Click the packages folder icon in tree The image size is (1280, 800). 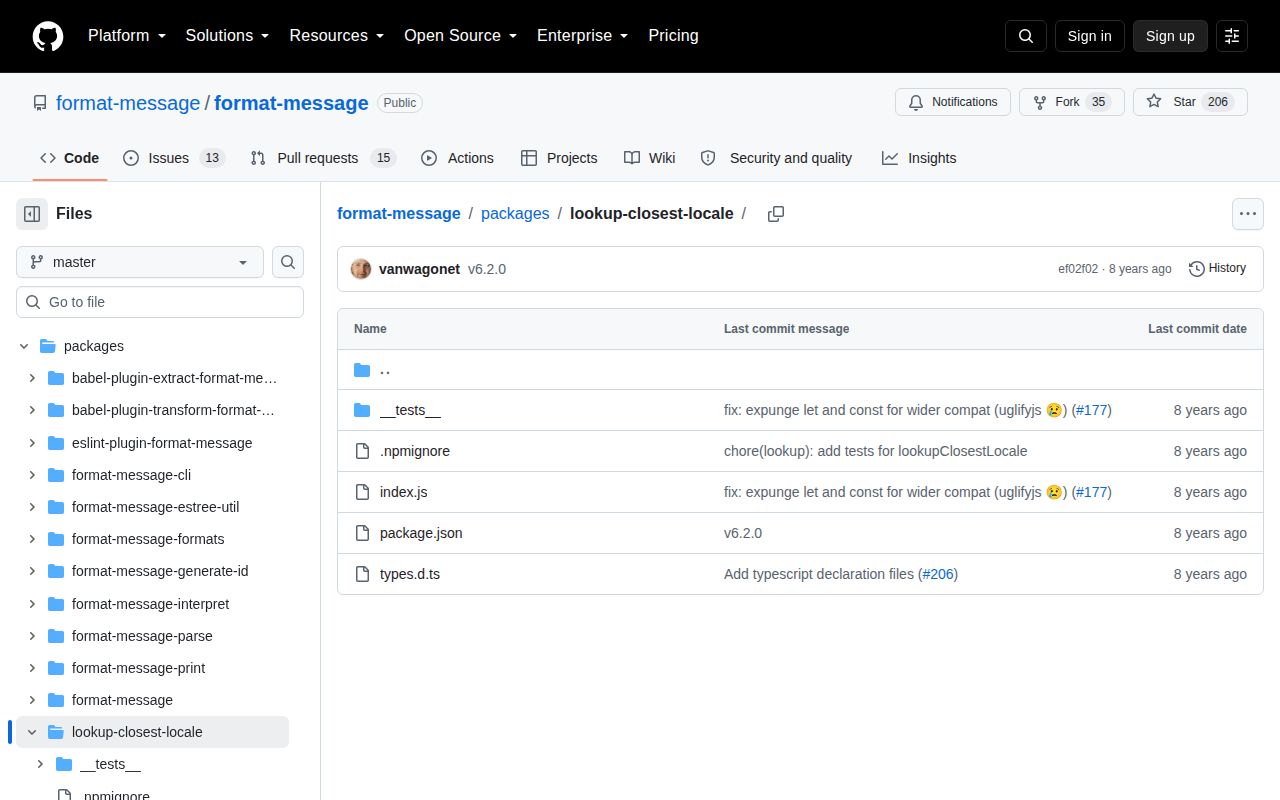[47, 346]
